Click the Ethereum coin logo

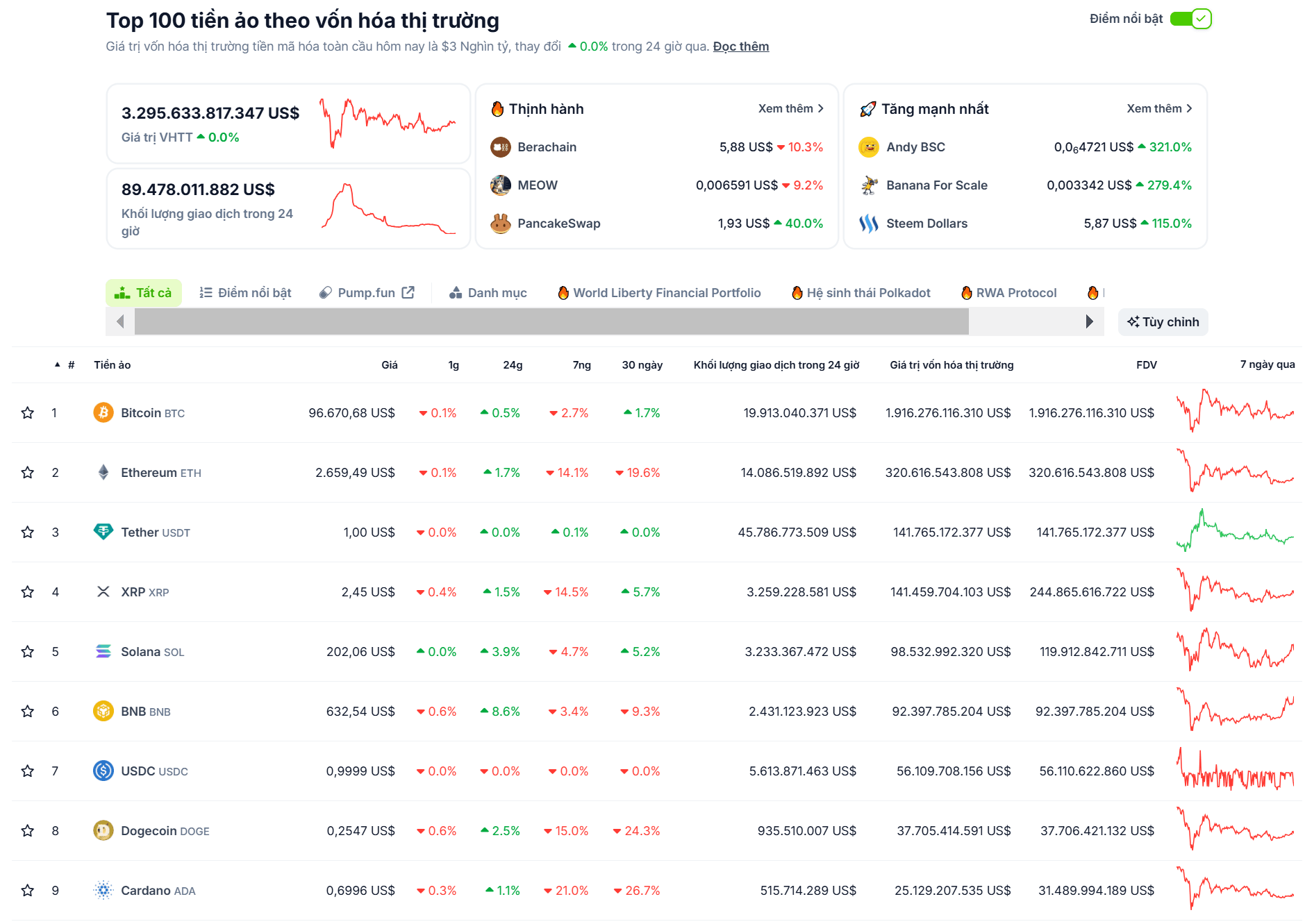click(103, 472)
